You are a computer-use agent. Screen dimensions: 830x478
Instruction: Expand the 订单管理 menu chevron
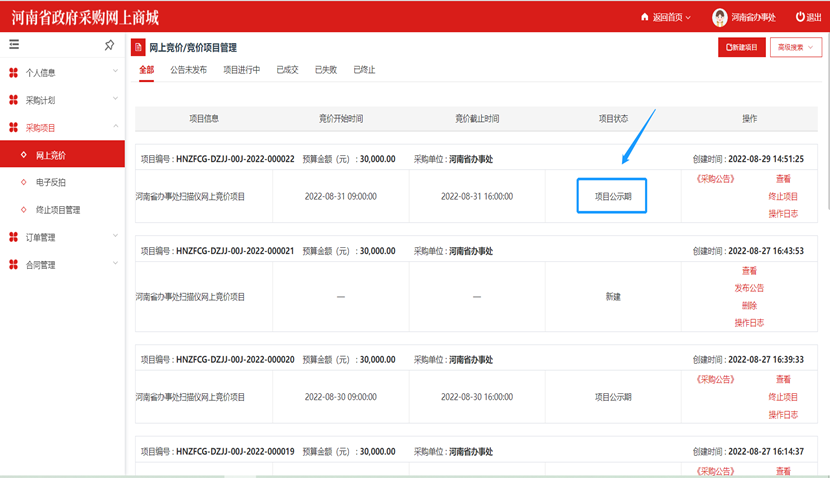(115, 236)
